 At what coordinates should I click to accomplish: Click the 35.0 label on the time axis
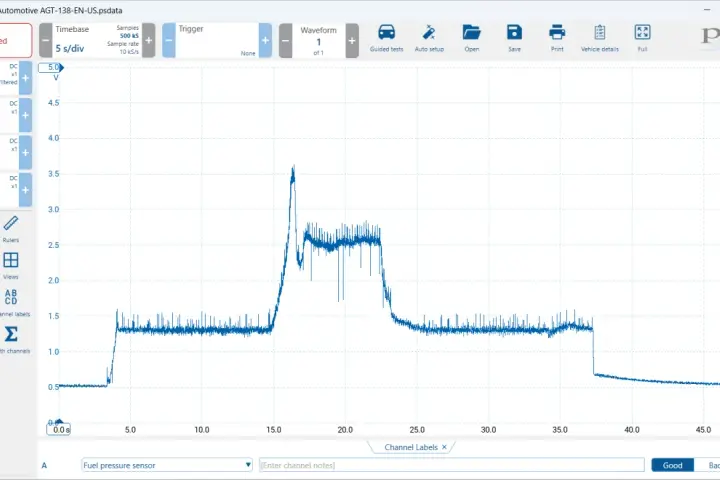(560, 429)
